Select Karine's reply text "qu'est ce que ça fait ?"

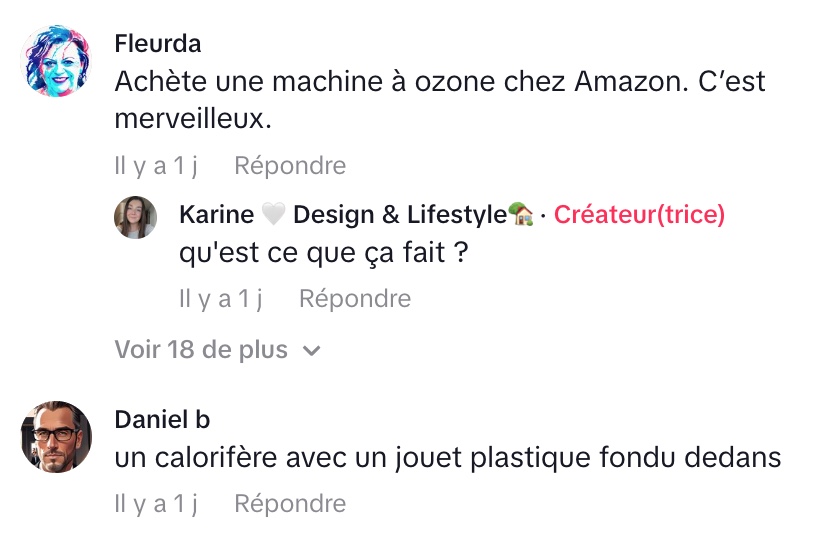point(324,254)
